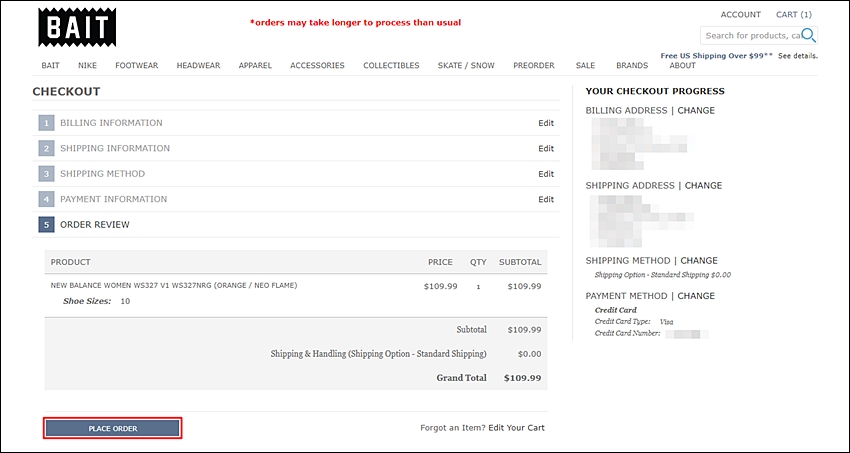Screen dimensions: 850x453
Task: Click the step 3 number badge
Action: [46, 174]
